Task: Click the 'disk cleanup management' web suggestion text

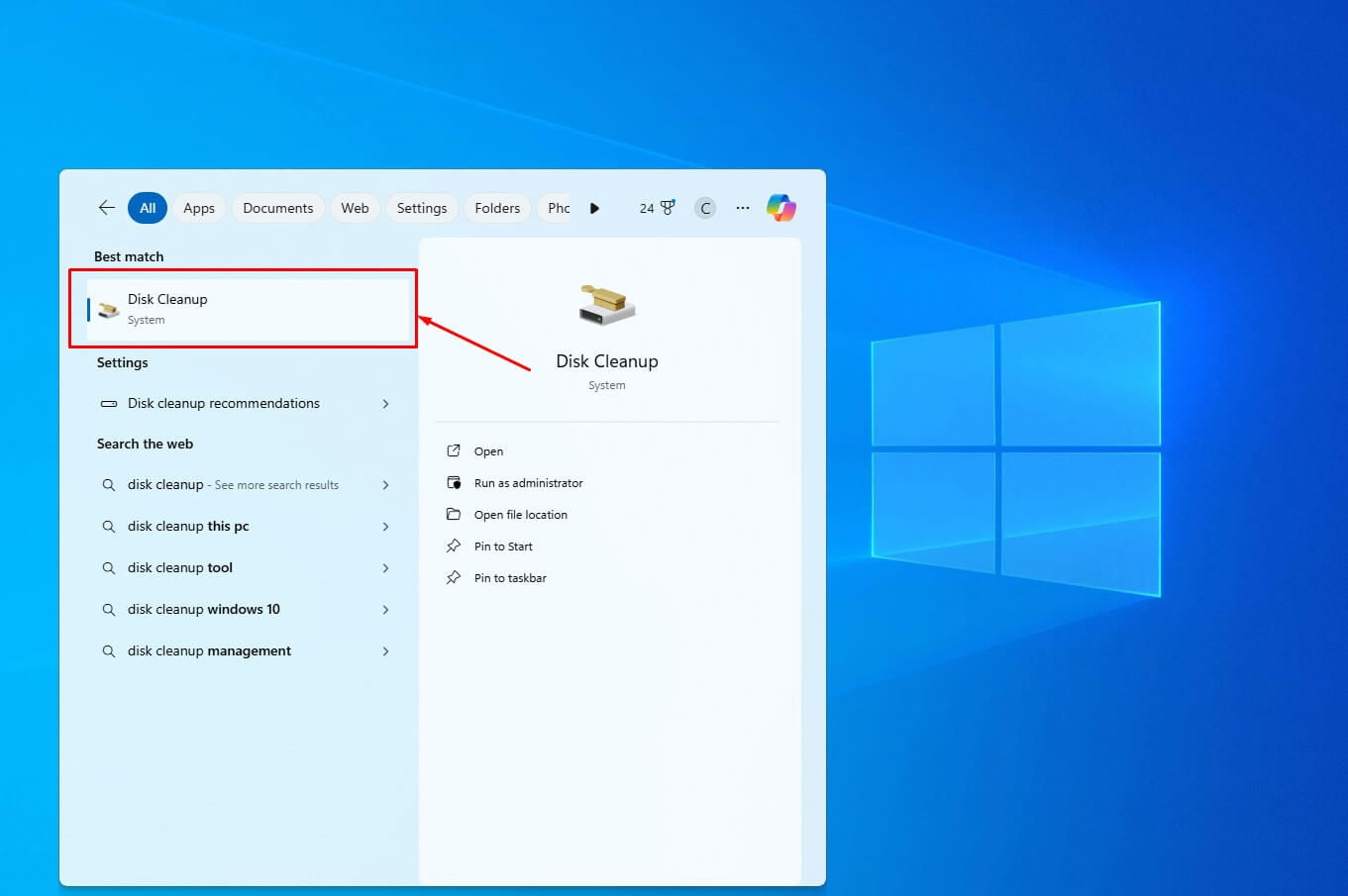Action: tap(209, 650)
